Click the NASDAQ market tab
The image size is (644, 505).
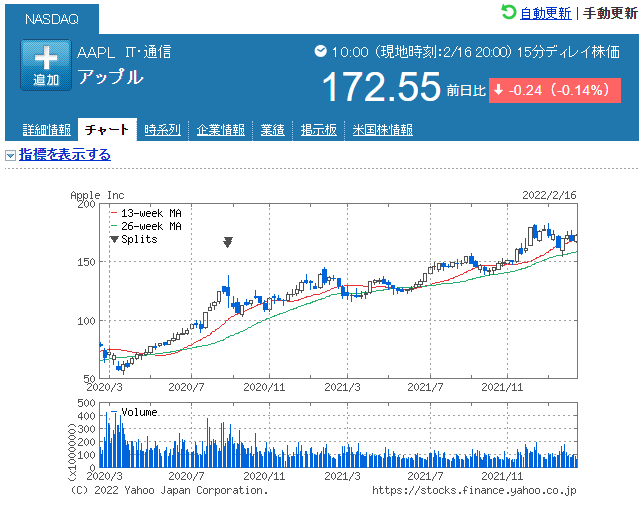pyautogui.click(x=52, y=19)
